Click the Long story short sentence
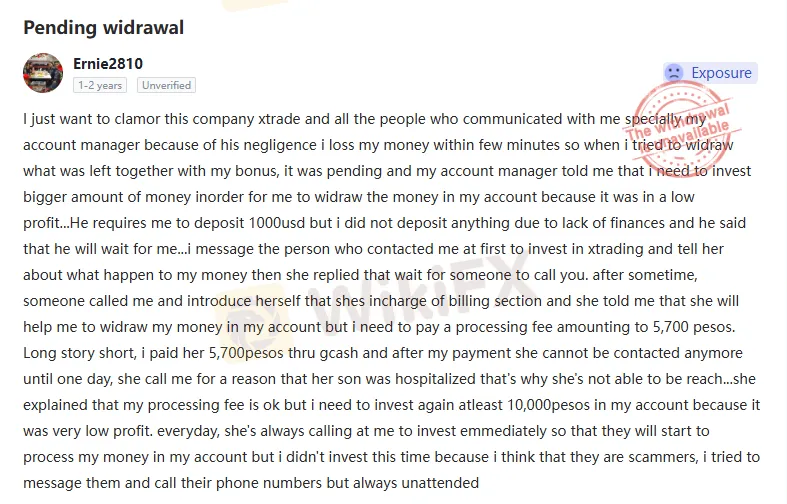Viewport: 787px width, 504px height. [80, 353]
